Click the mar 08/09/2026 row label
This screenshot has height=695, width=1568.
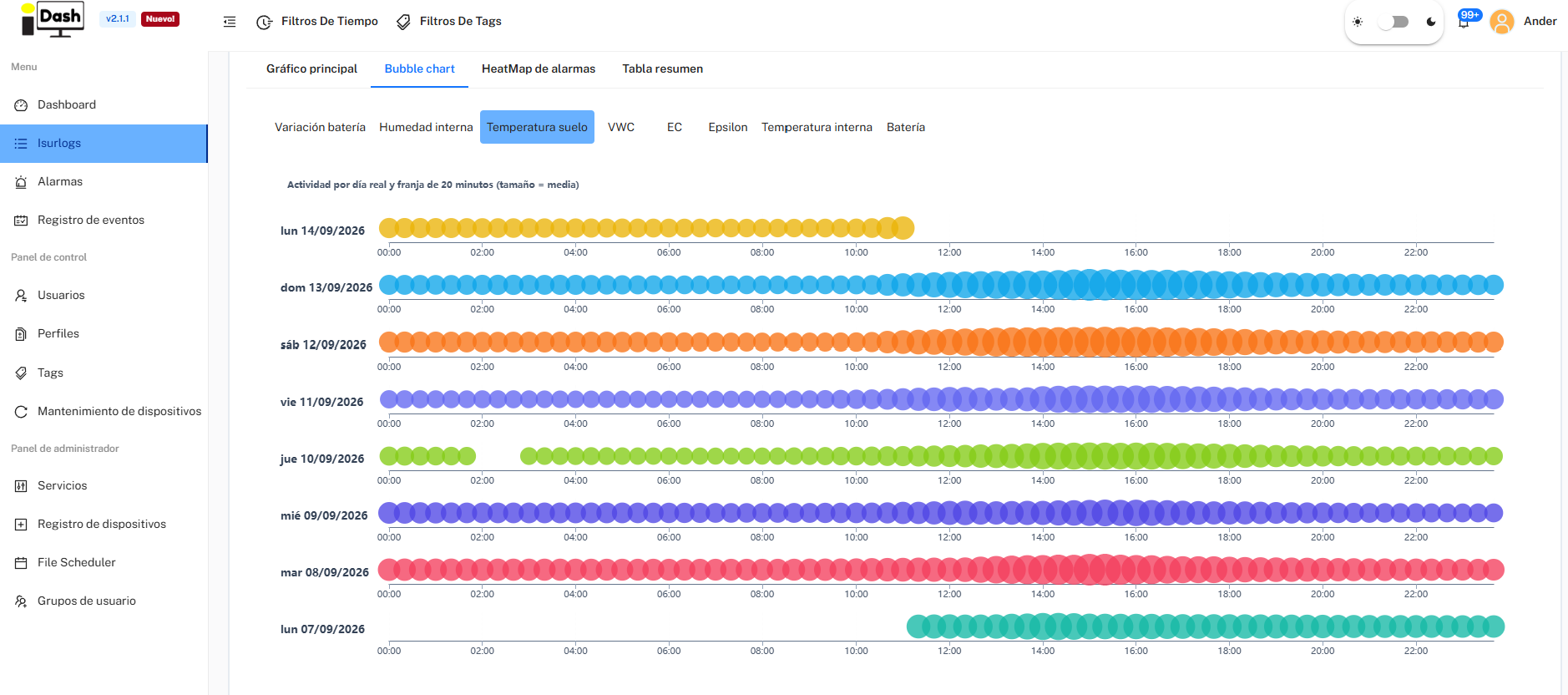click(x=325, y=573)
